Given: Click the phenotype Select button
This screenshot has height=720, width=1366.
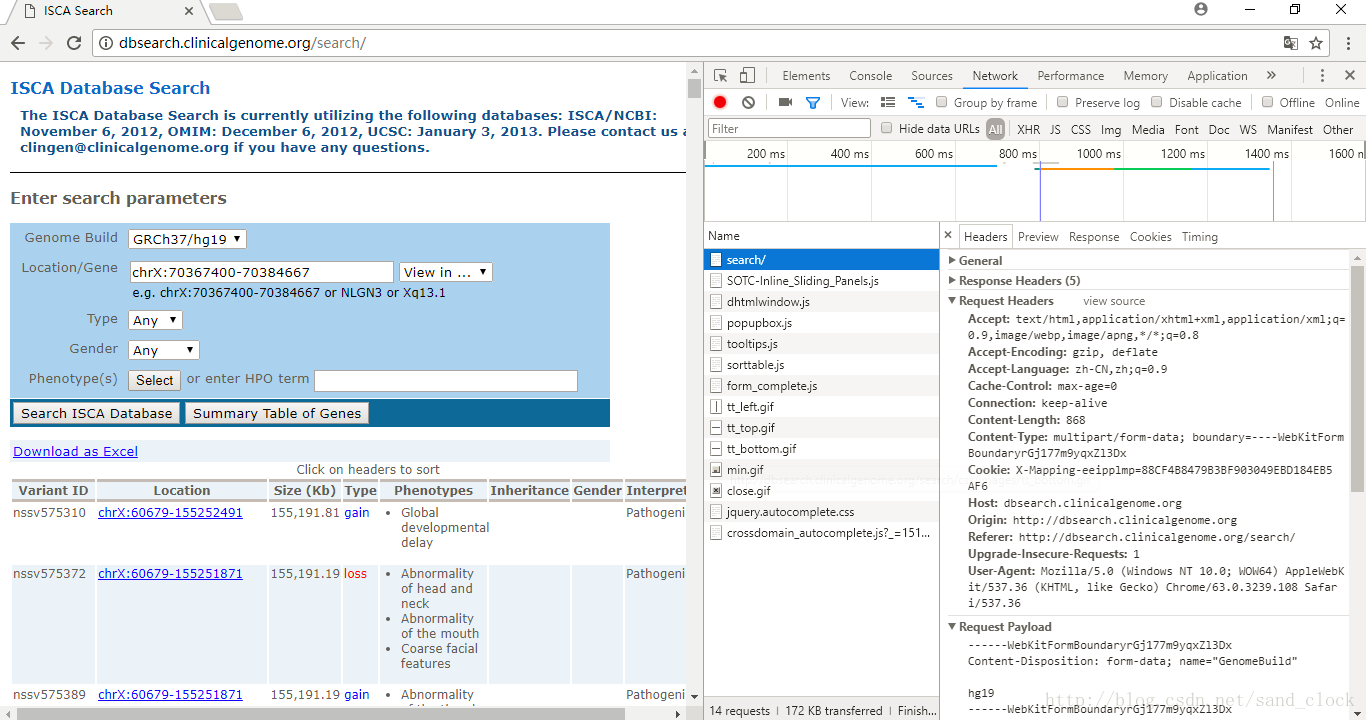Looking at the screenshot, I should pyautogui.click(x=155, y=380).
